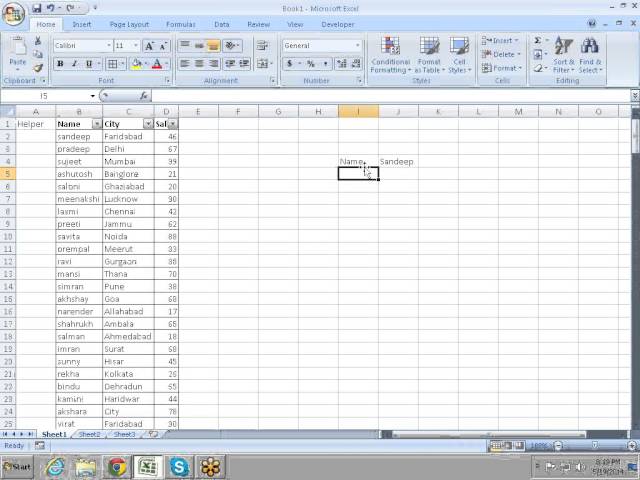Apply red Font Color

tap(157, 64)
